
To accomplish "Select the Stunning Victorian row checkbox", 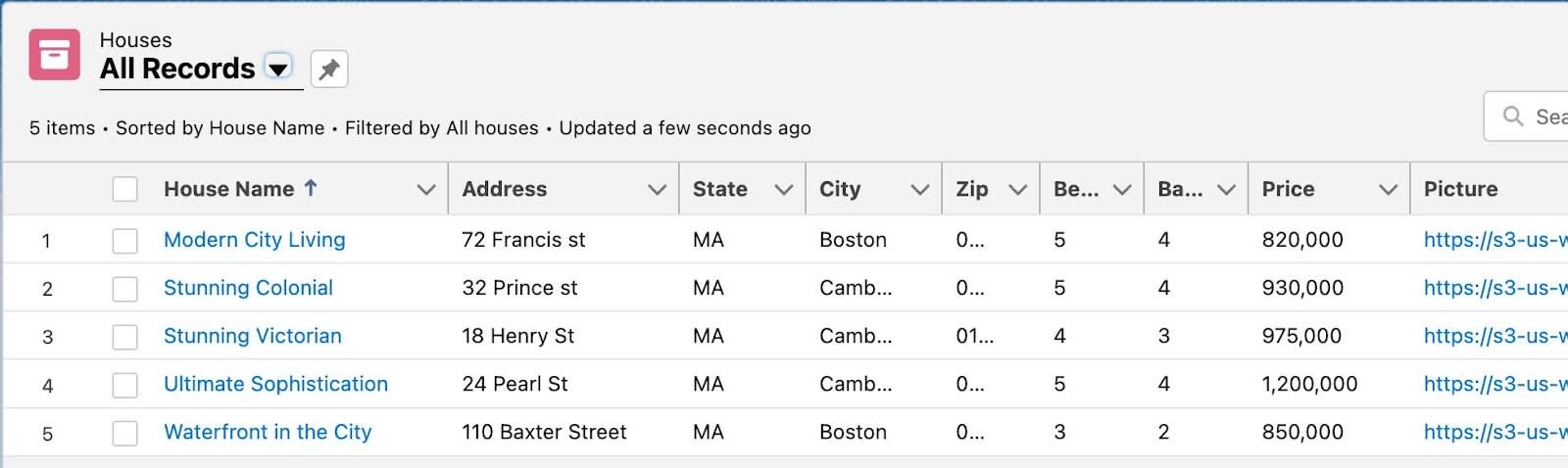I will point(125,337).
